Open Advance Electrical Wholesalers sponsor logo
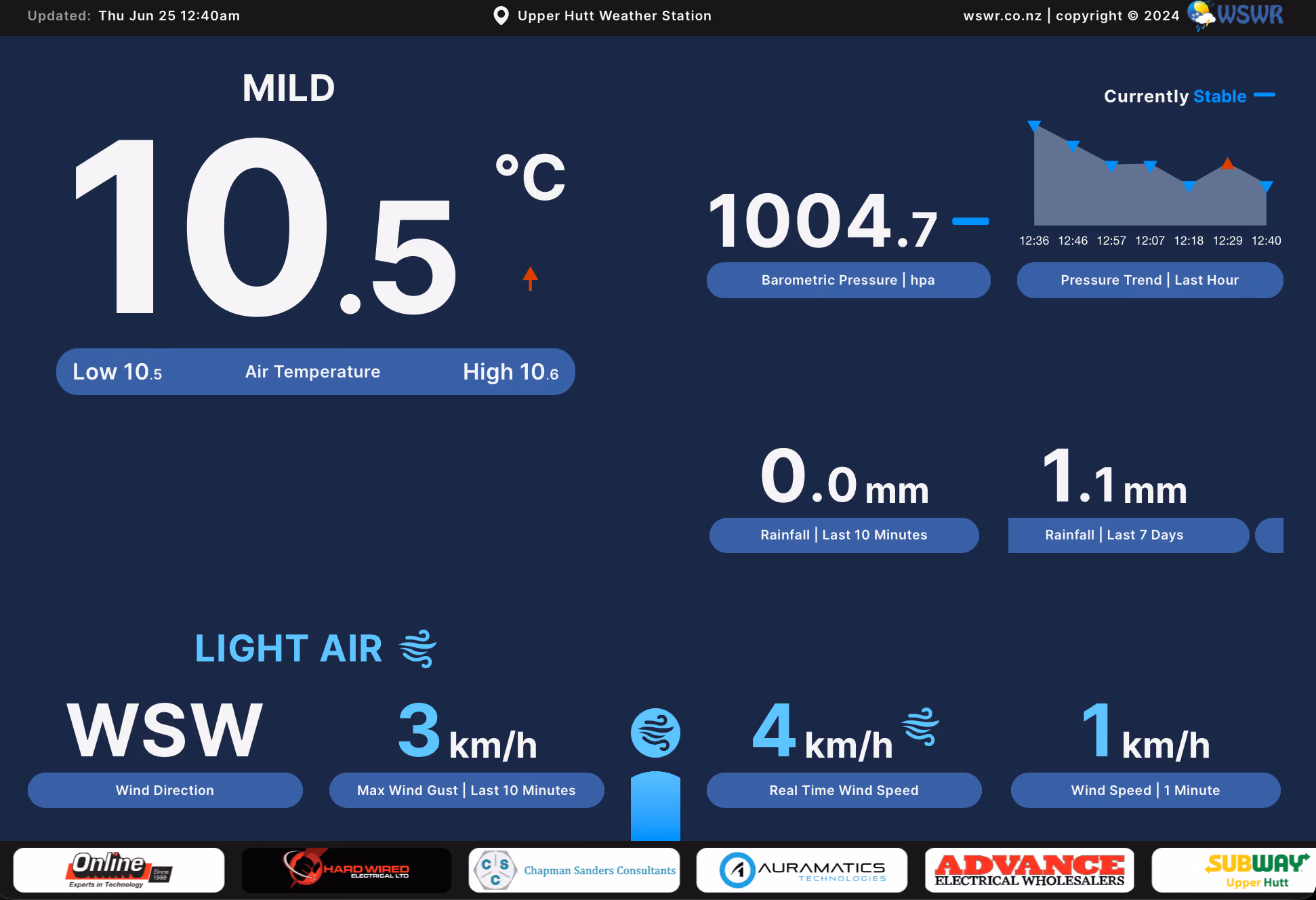This screenshot has height=900, width=1316. pos(1029,870)
